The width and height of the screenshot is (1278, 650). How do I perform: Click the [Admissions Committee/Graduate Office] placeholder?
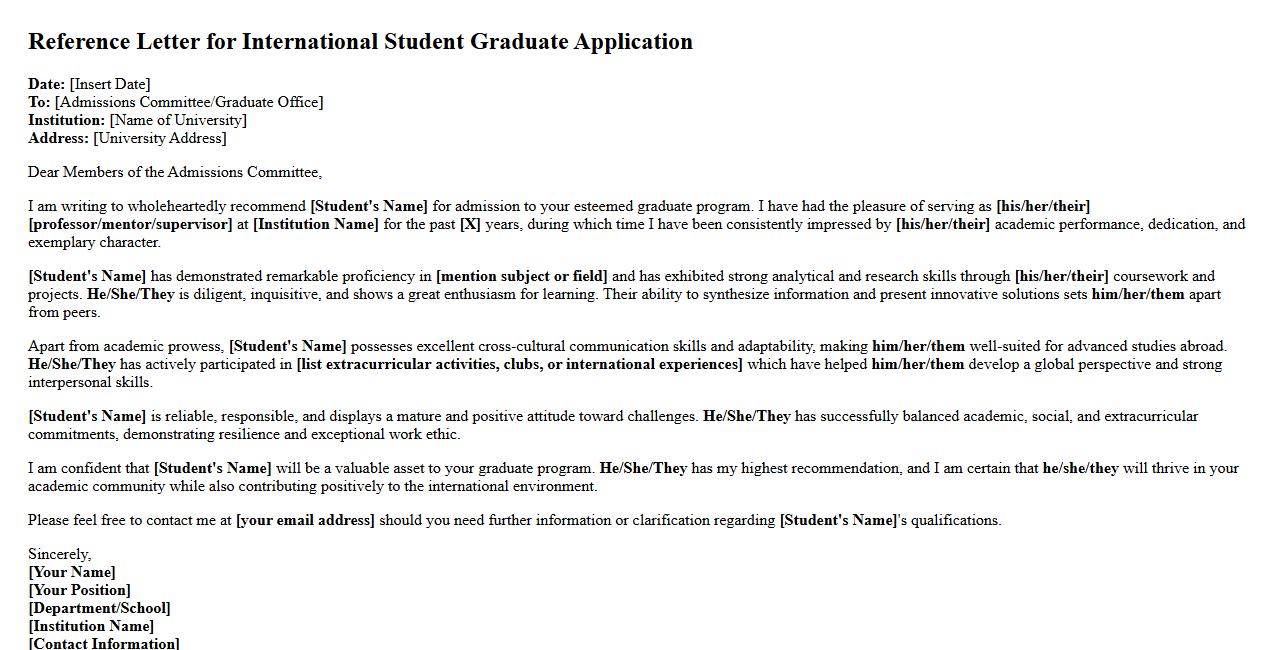pos(189,102)
